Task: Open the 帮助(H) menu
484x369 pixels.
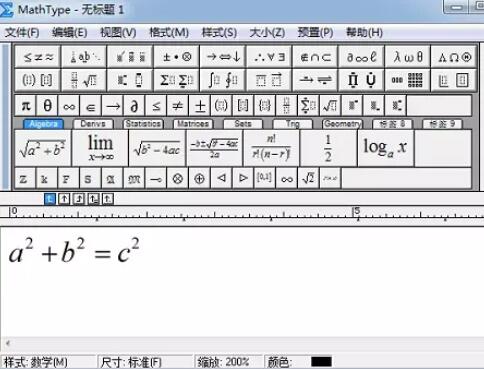Action: pos(364,32)
